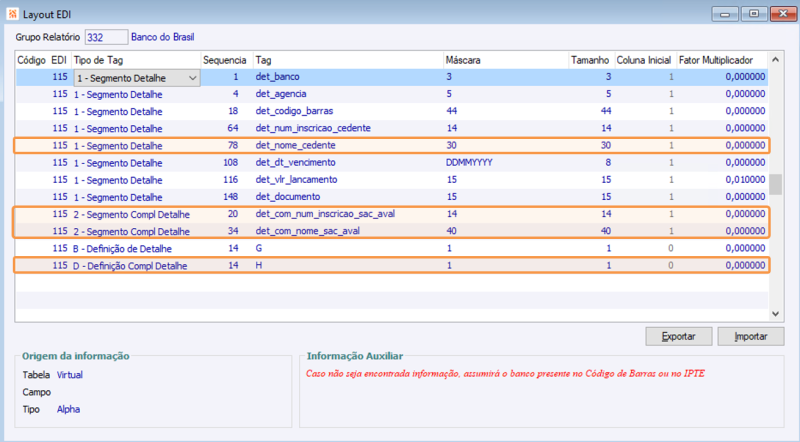The image size is (800, 442).
Task: Click sequence value 108
Action: click(x=231, y=163)
